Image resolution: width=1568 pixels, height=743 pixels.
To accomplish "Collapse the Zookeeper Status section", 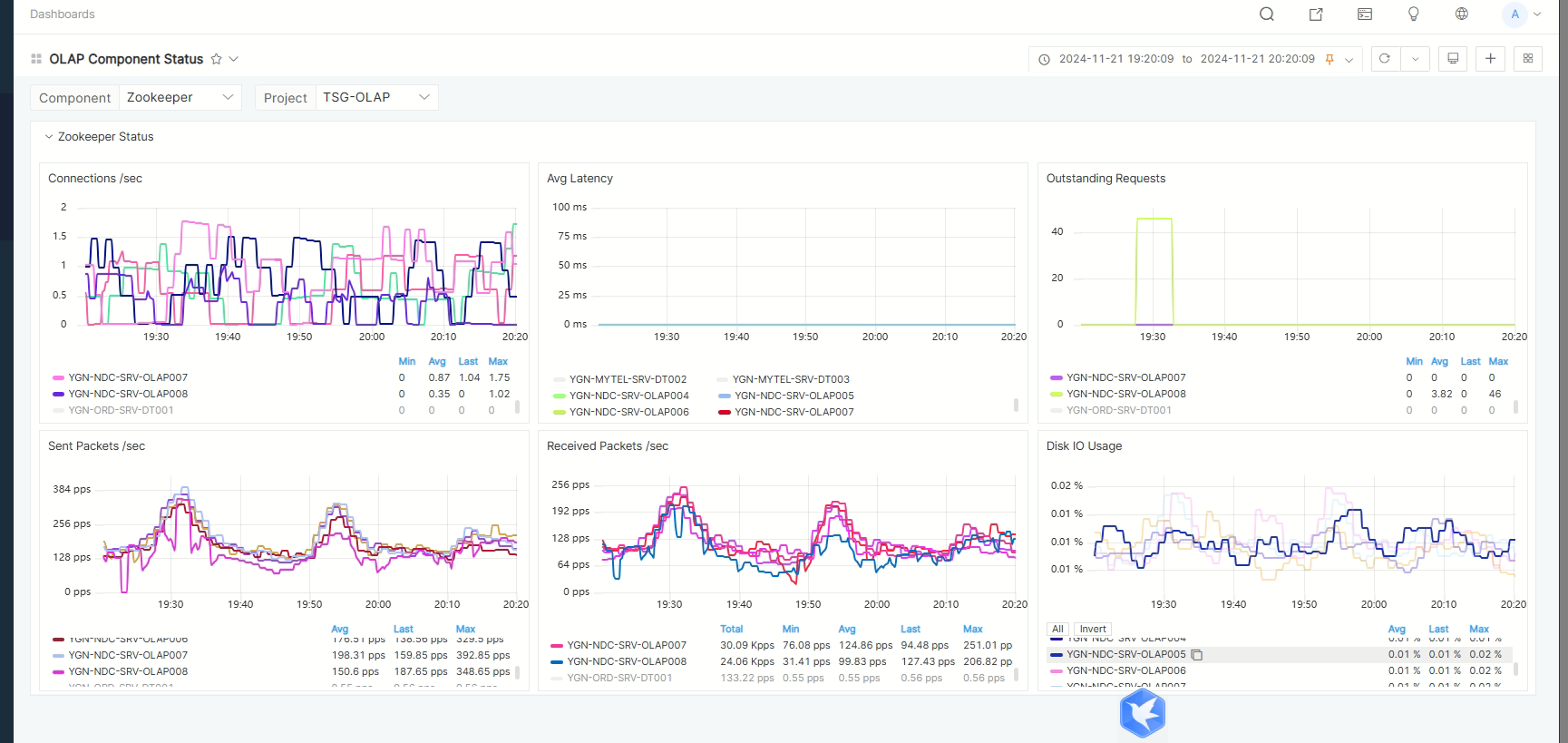I will [49, 137].
